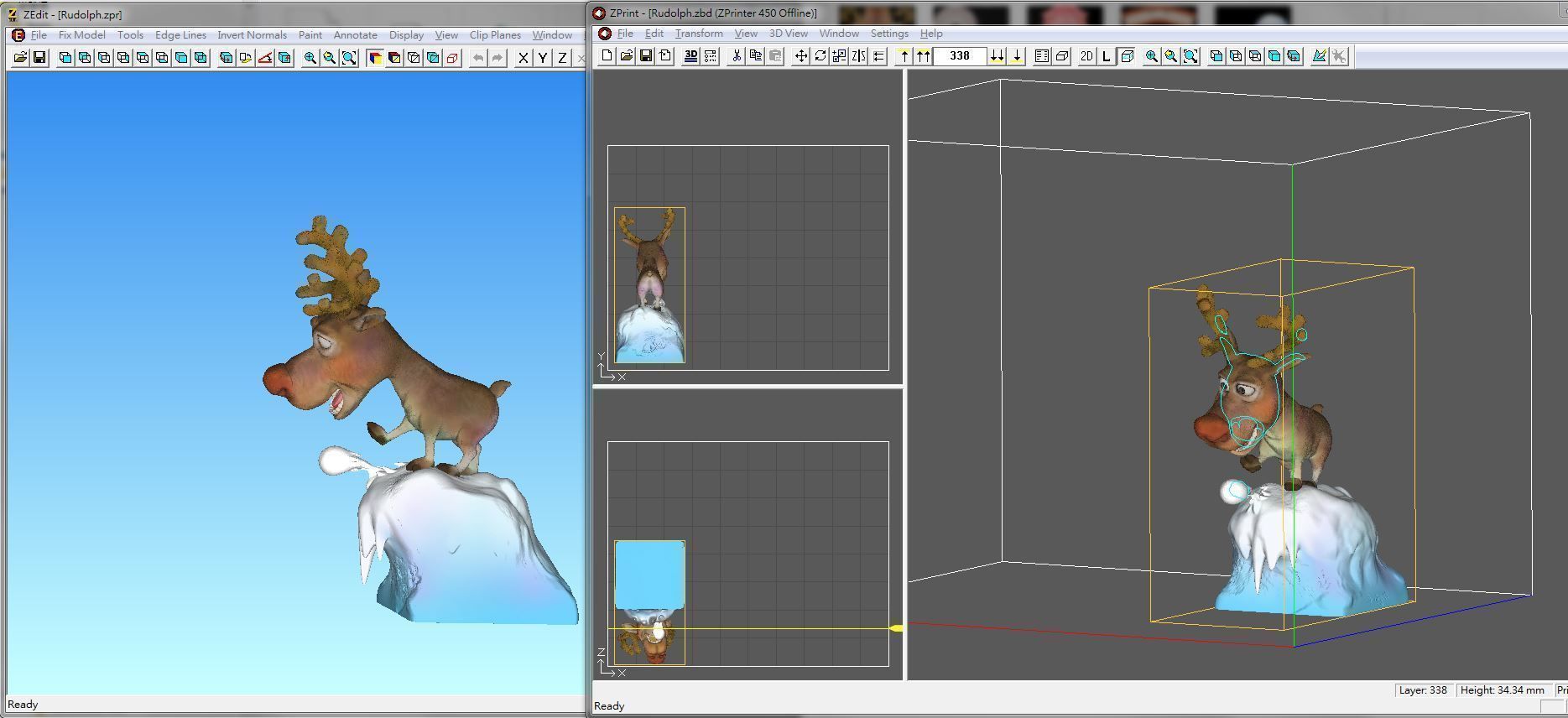Open ZPrint 3D View menu
Screen dimensions: 1568x718
[x=789, y=33]
